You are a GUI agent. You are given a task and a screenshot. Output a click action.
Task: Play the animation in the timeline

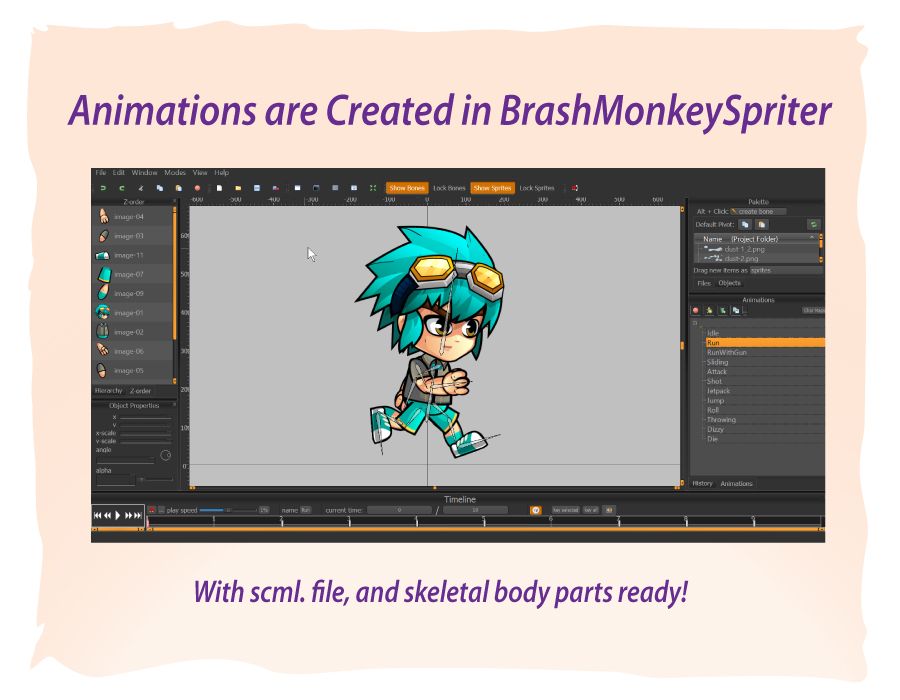(118, 515)
